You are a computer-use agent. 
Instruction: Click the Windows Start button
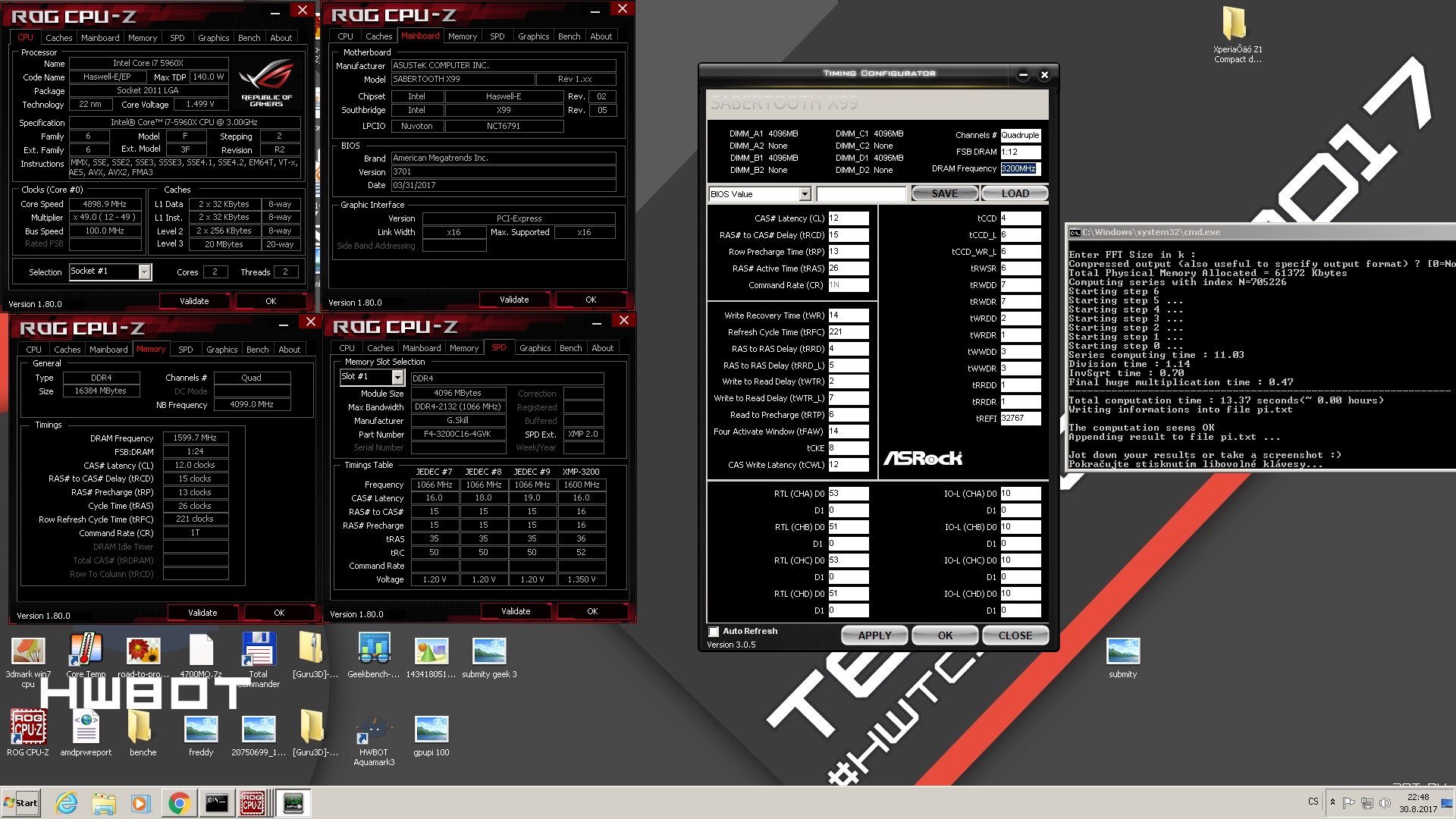pos(20,803)
